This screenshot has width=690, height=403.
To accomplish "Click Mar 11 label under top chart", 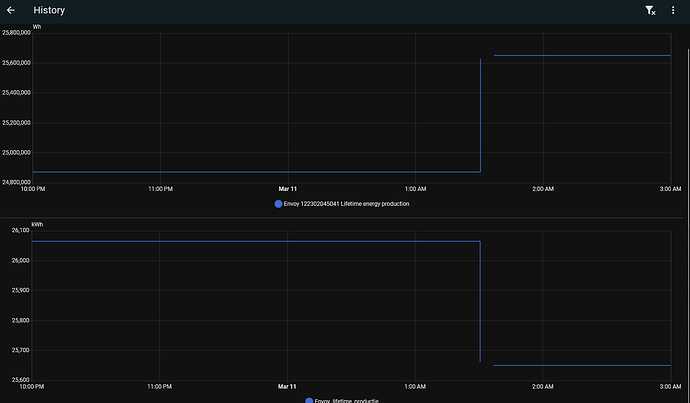I will point(288,189).
